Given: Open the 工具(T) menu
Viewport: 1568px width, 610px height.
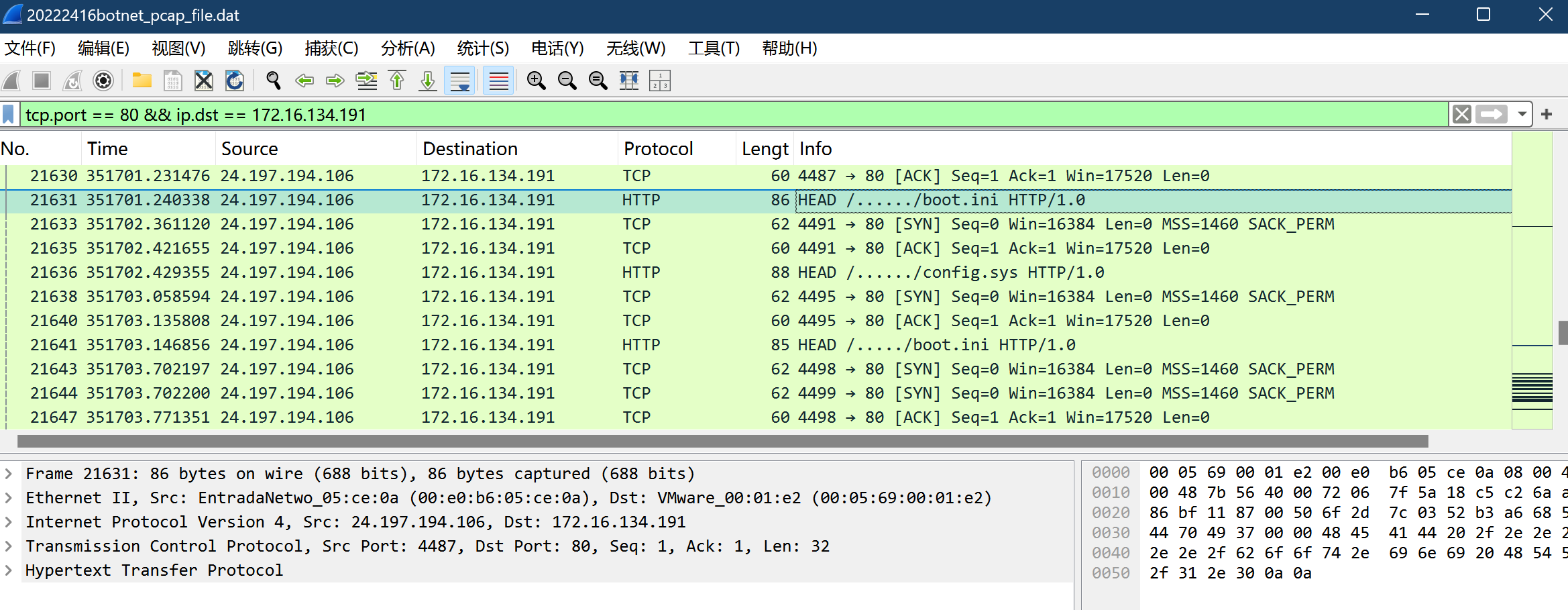Looking at the screenshot, I should [x=714, y=48].
